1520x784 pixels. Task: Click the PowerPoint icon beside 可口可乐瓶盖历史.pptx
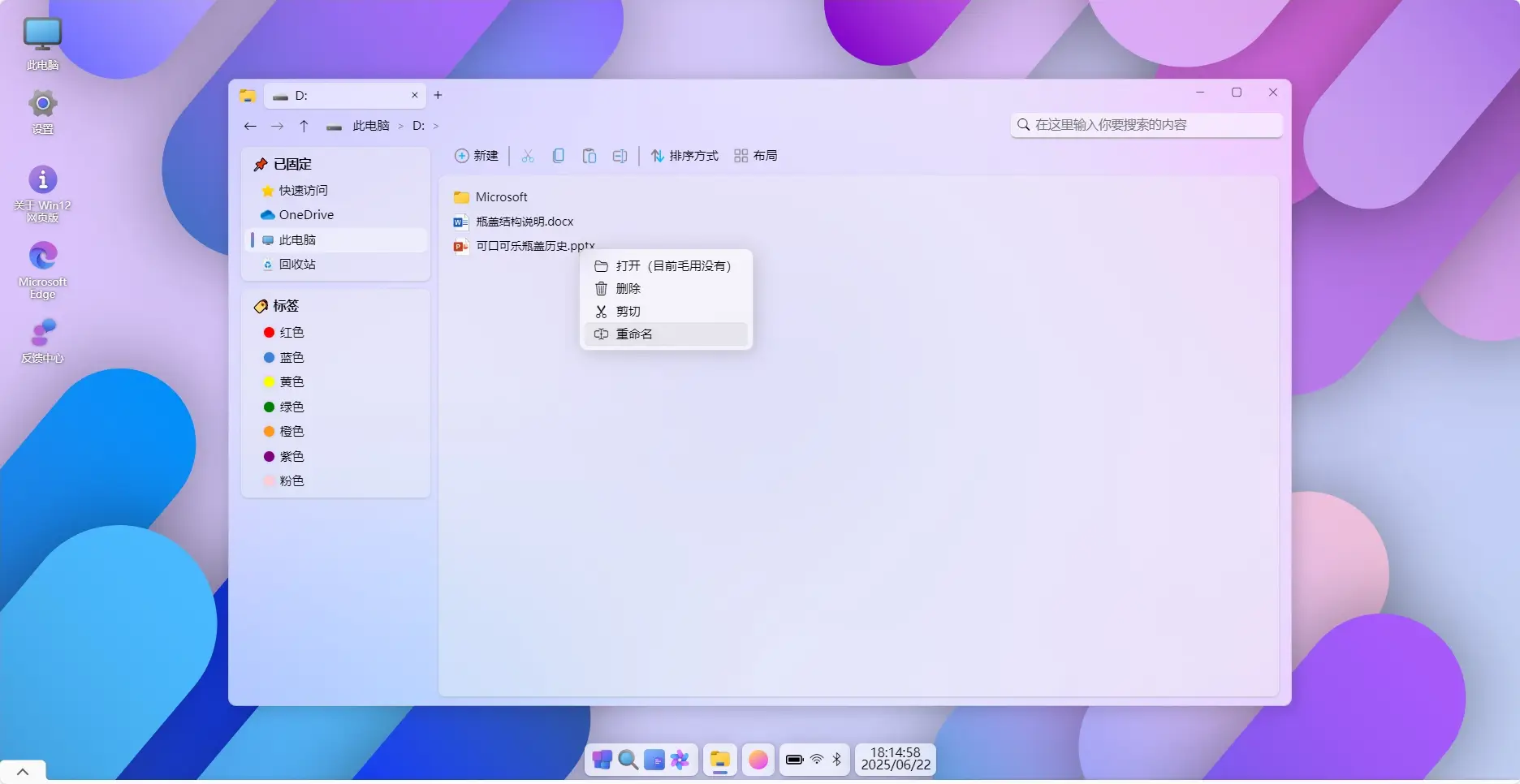click(x=461, y=246)
